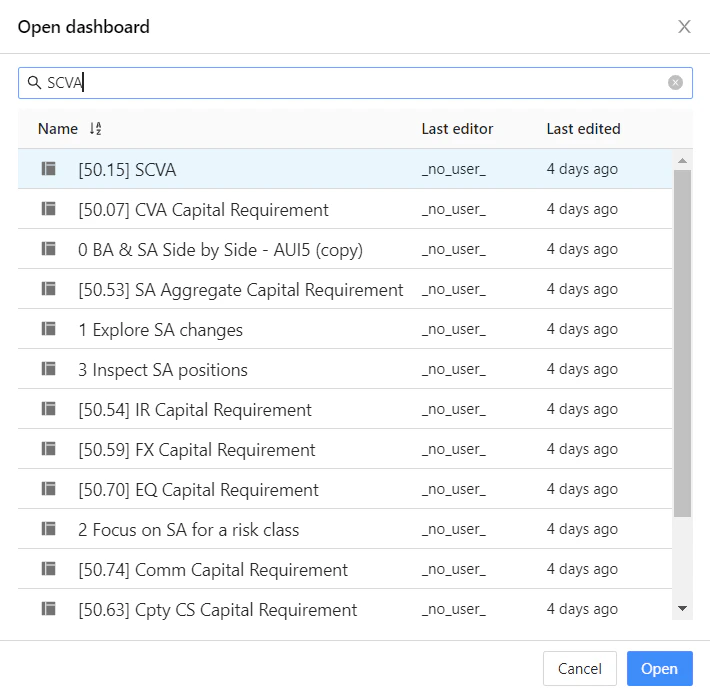Click '4 days ago' in the [50.74] Comm Capital Requirement row
The image size is (710, 691).
pyautogui.click(x=582, y=569)
